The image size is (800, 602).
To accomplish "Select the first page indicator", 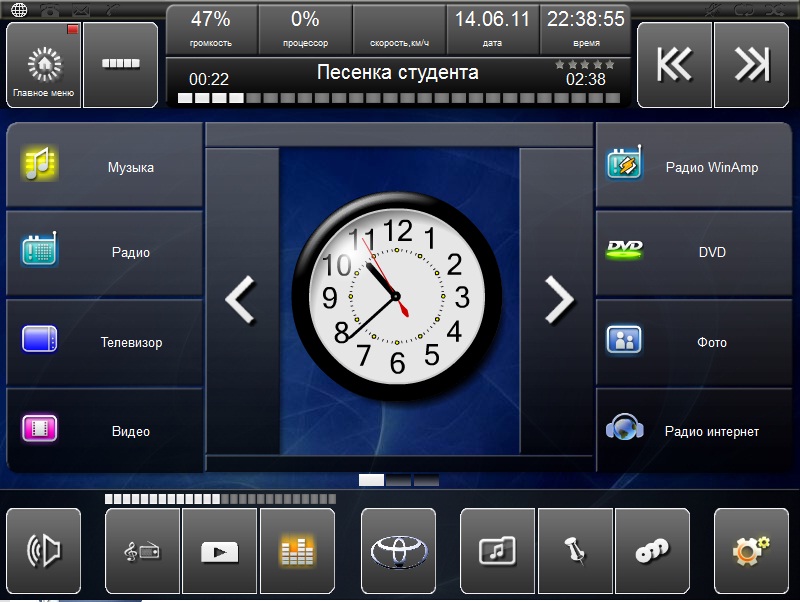I will [371, 480].
